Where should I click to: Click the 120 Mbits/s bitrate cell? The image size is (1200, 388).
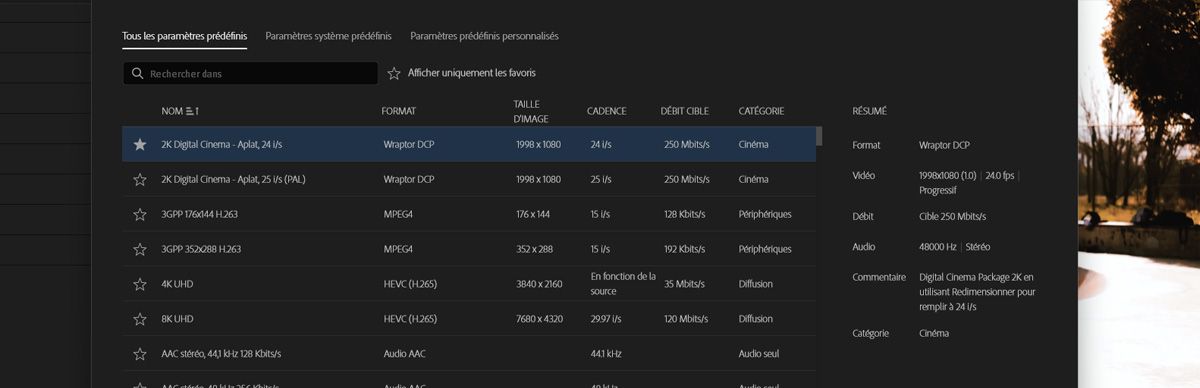[x=687, y=319]
